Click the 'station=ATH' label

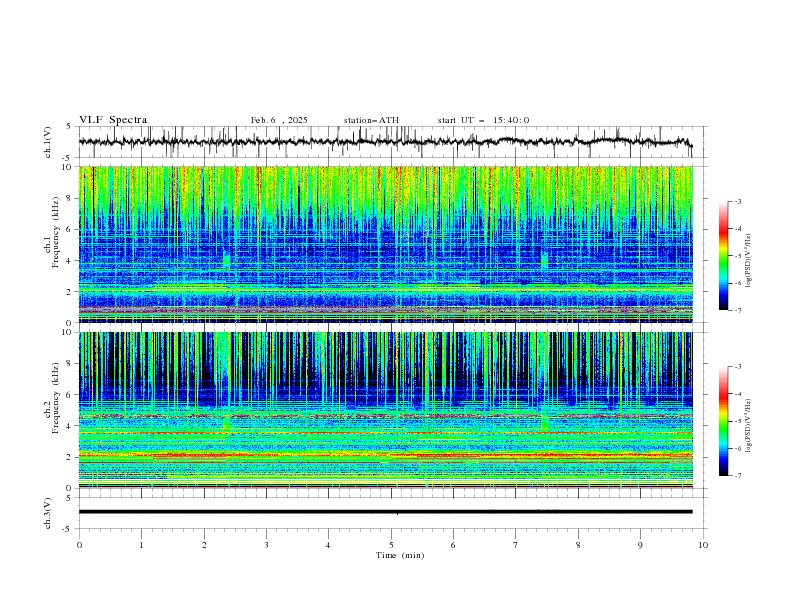pos(371,120)
